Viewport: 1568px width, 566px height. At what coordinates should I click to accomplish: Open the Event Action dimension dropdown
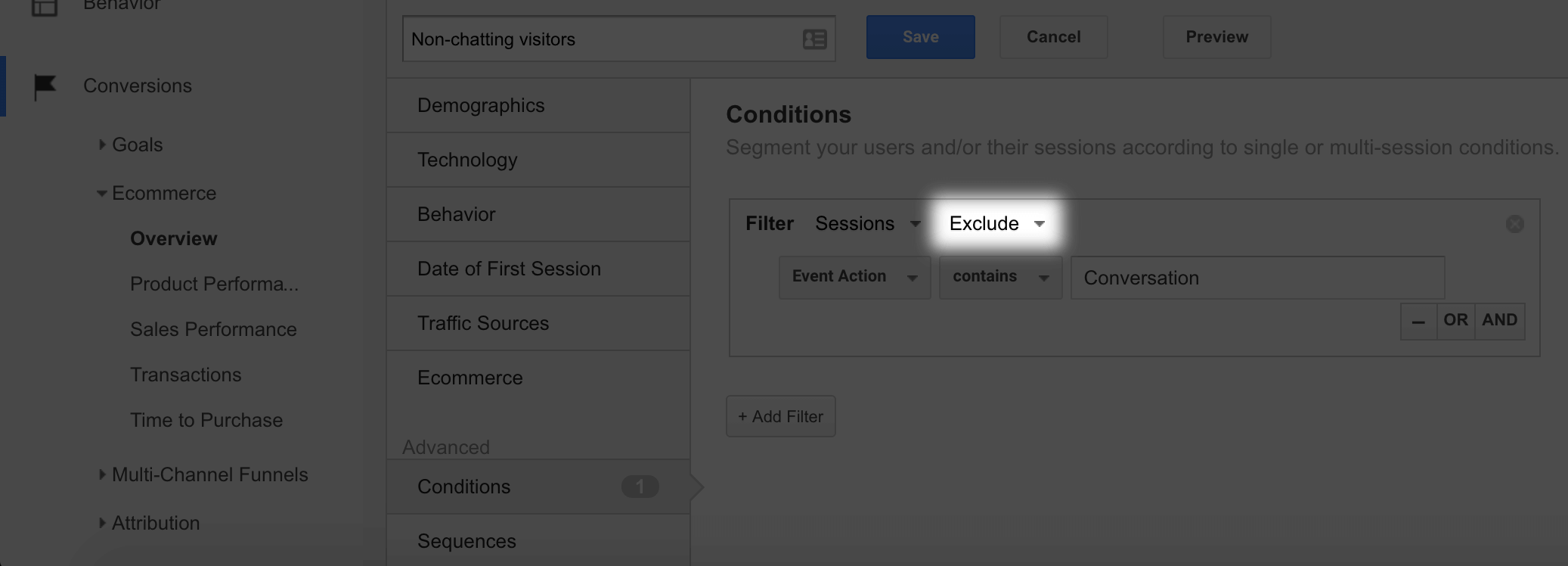(854, 278)
